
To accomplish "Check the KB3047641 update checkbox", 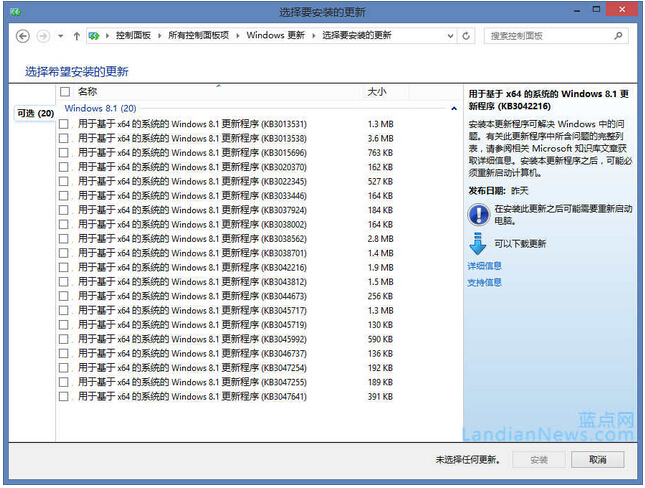I will 64,397.
